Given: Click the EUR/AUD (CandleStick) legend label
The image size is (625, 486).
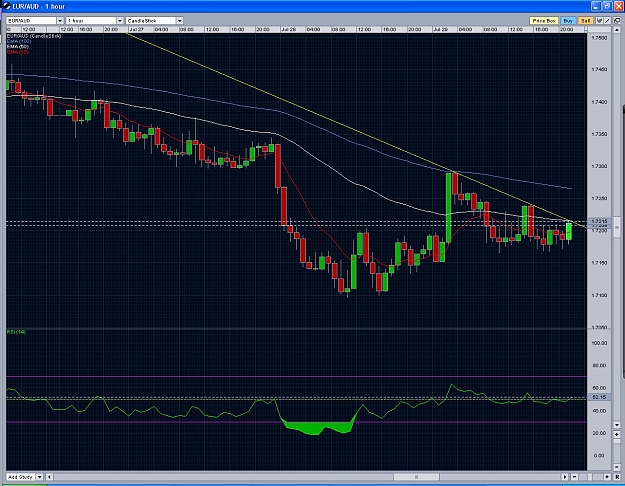Looking at the screenshot, I should [34, 36].
